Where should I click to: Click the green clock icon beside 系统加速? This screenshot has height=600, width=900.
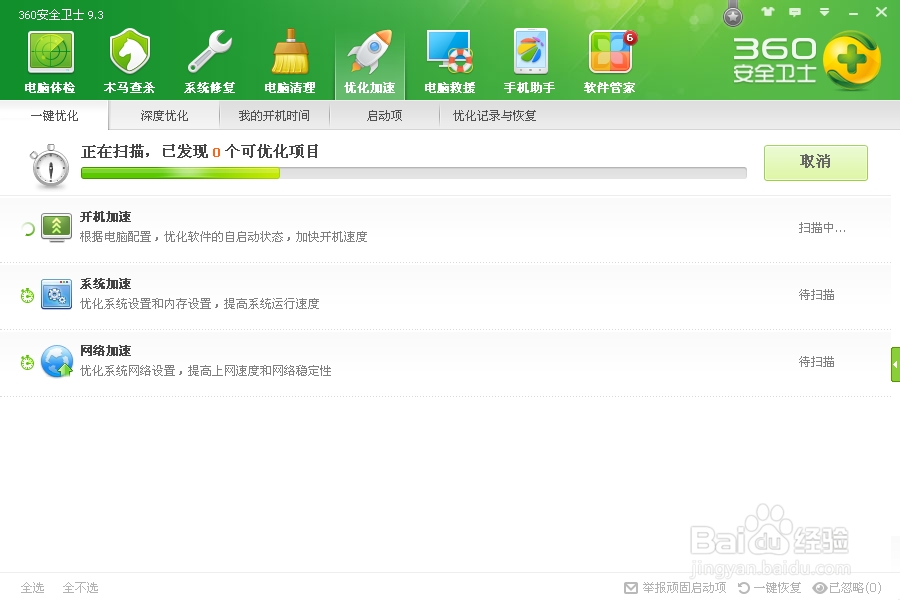[27, 296]
